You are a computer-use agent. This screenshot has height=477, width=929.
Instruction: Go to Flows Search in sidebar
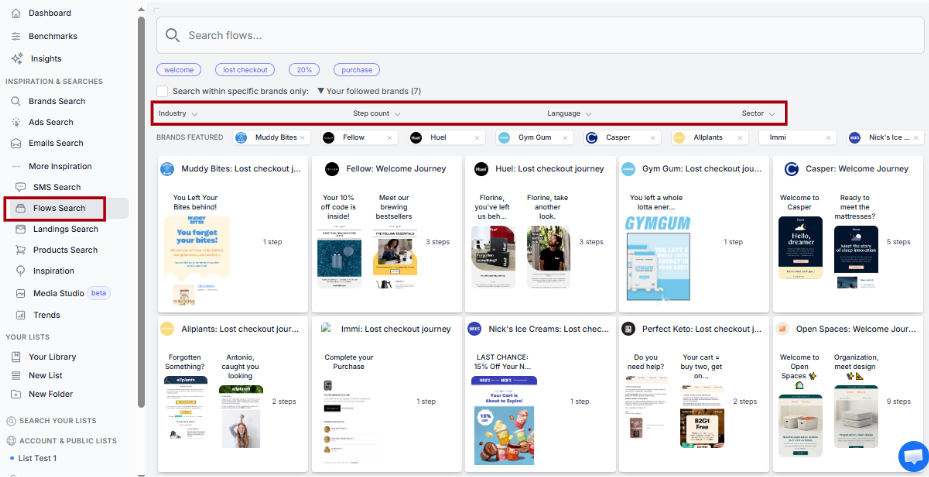pyautogui.click(x=59, y=208)
